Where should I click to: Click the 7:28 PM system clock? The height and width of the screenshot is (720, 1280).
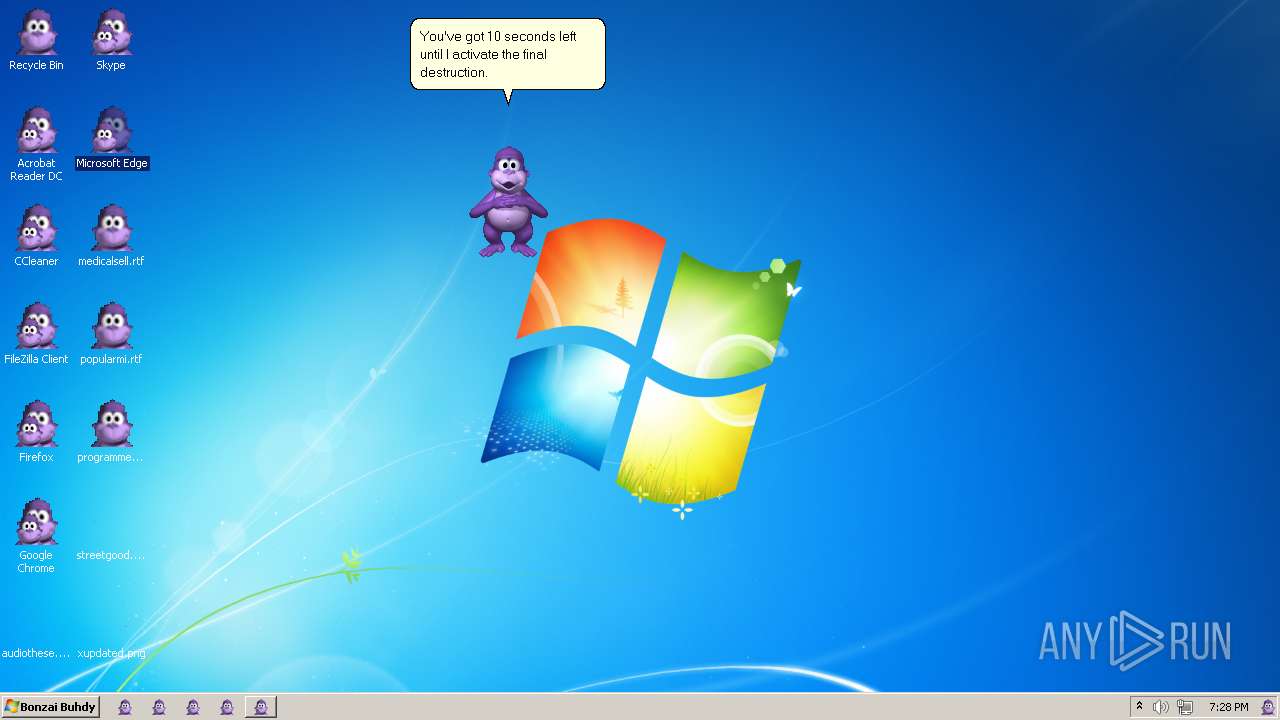coord(1228,707)
